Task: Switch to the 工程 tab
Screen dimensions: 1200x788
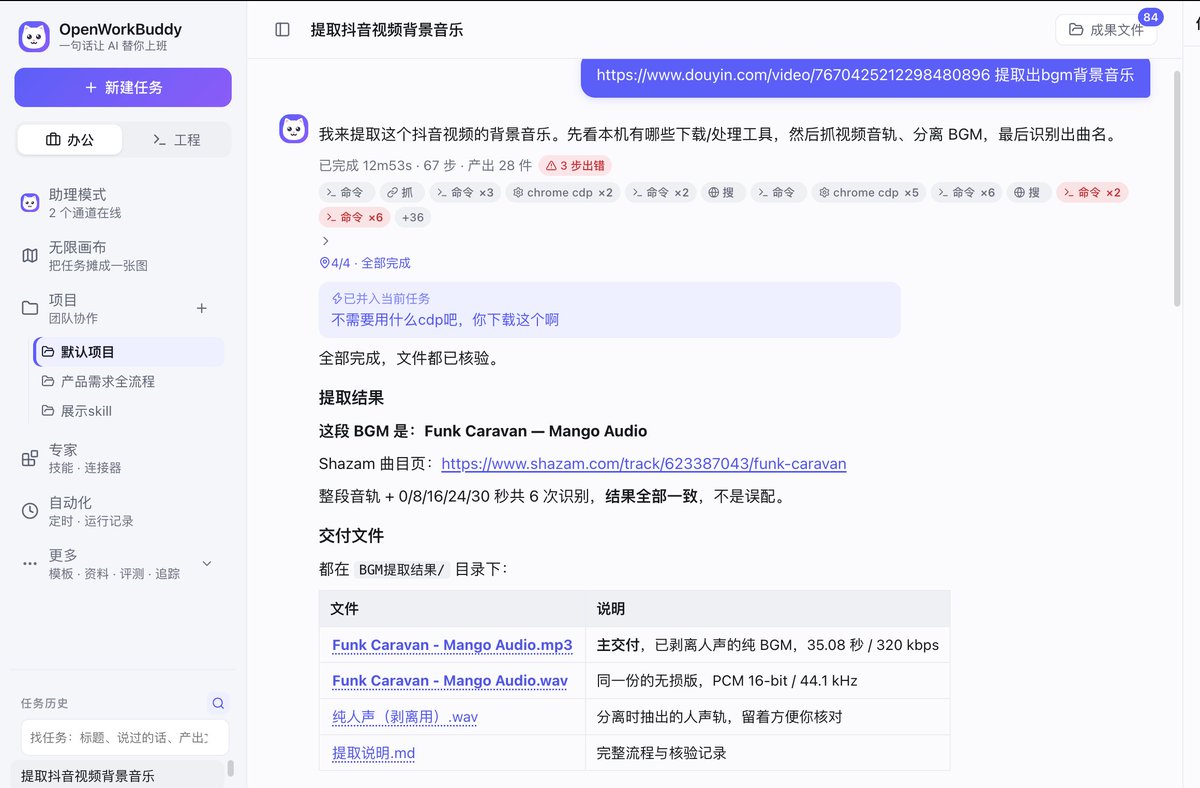Action: tap(176, 140)
